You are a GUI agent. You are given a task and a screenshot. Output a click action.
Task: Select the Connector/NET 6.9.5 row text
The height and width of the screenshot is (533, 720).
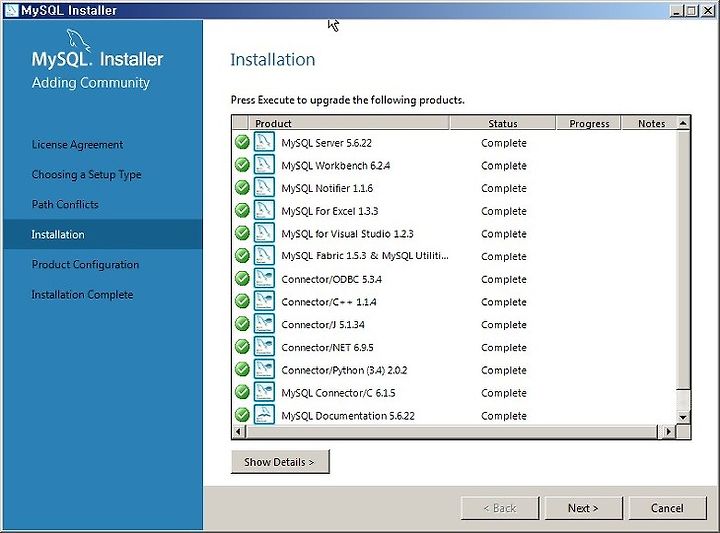pos(327,348)
